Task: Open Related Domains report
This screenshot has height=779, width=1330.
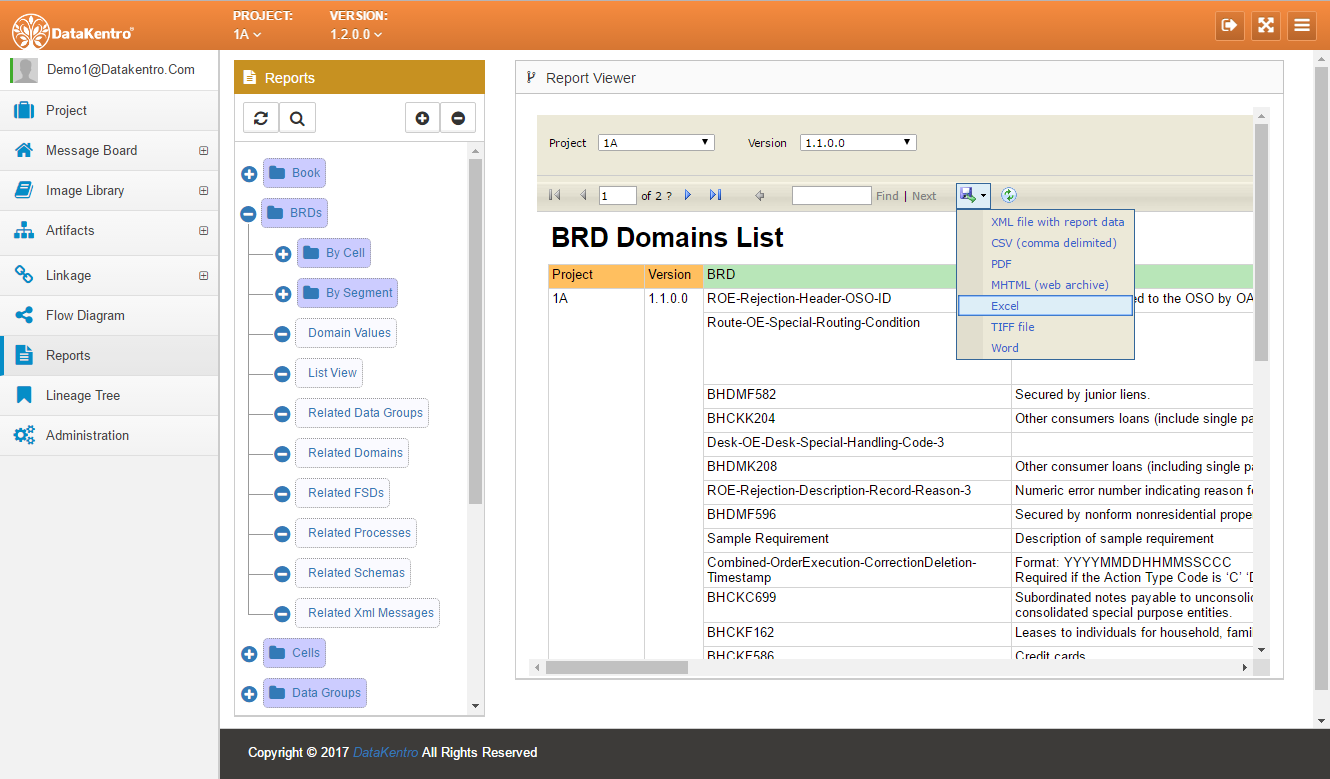Action: [352, 453]
